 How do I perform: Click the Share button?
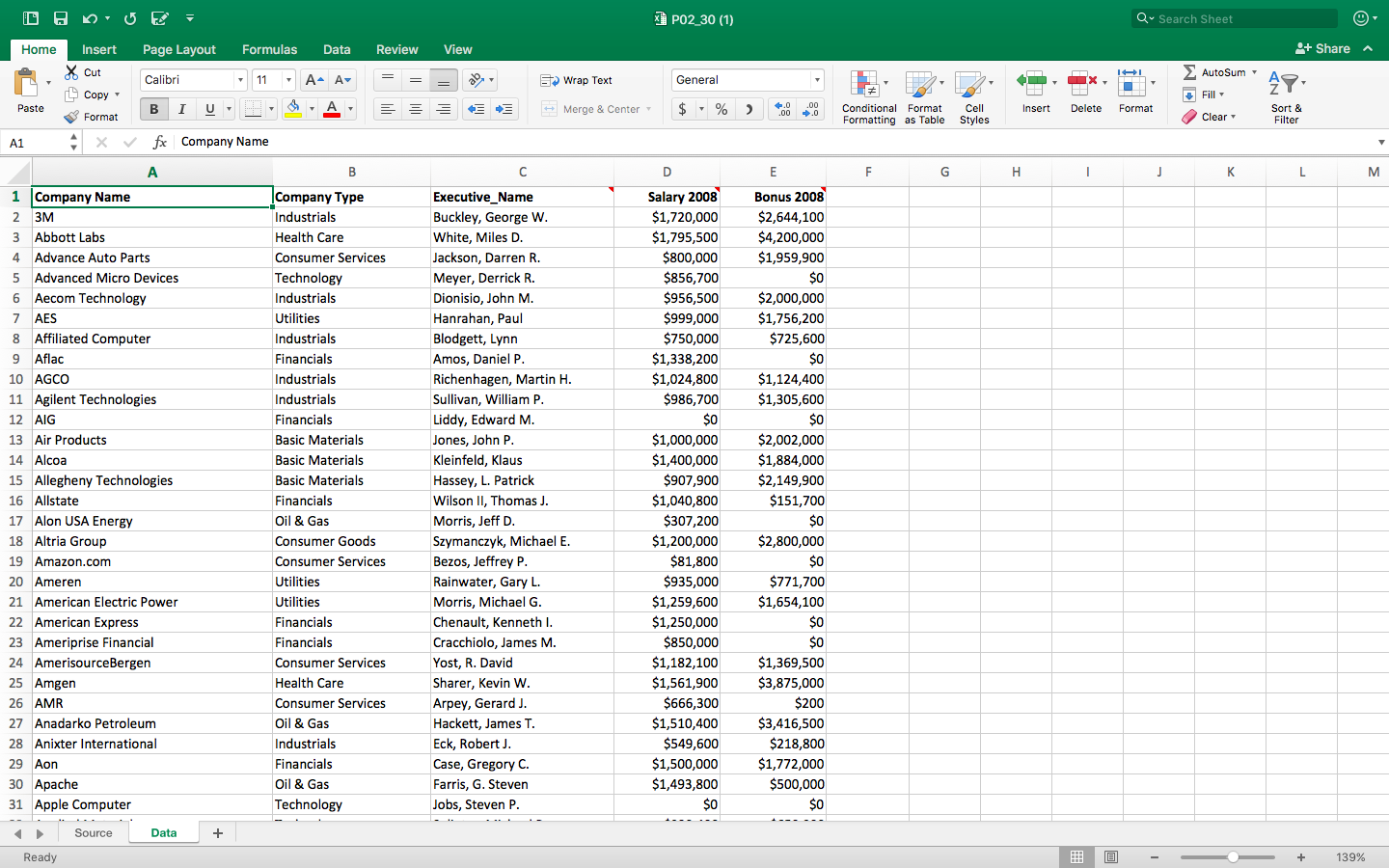pos(1323,48)
